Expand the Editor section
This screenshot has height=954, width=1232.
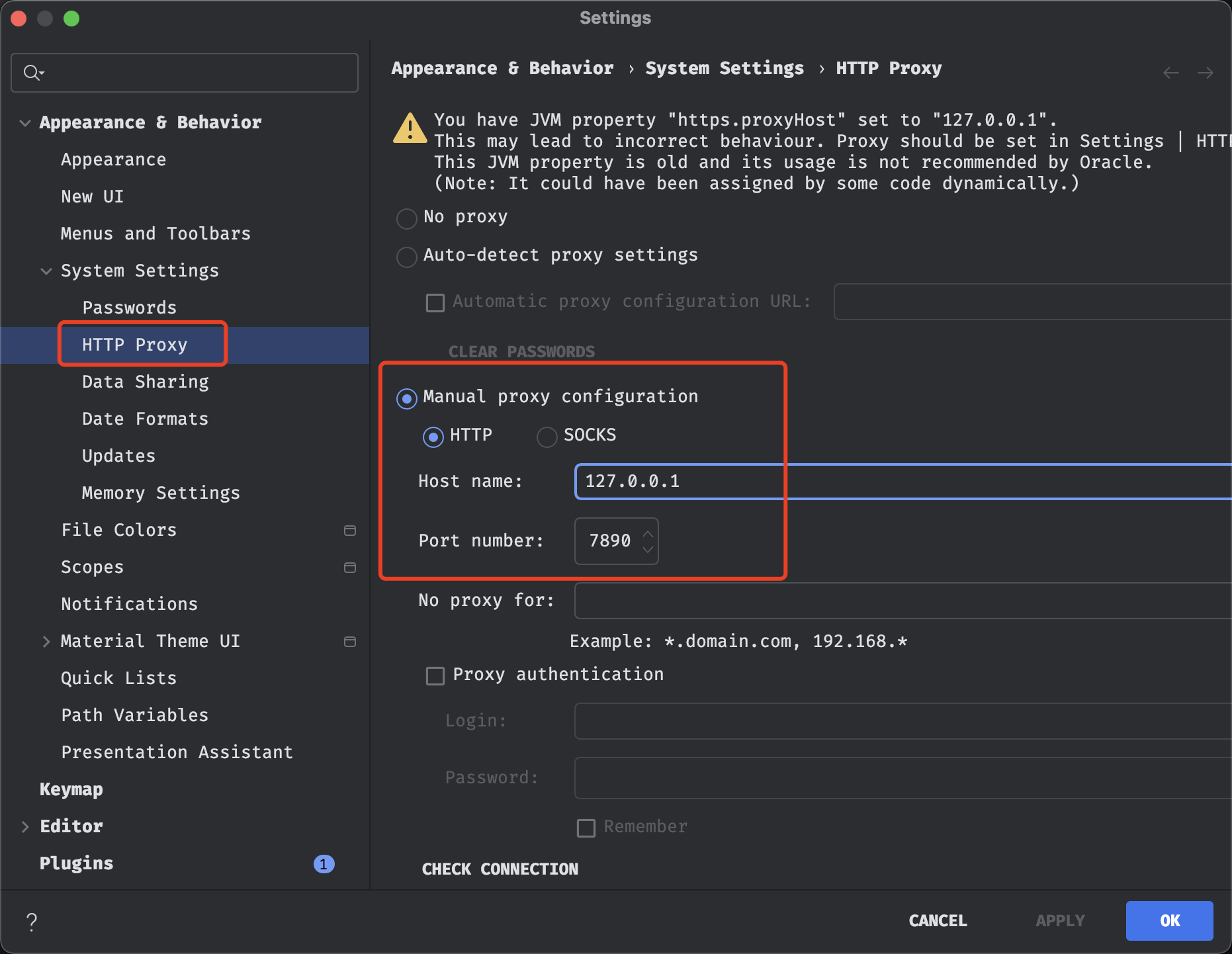pos(25,827)
